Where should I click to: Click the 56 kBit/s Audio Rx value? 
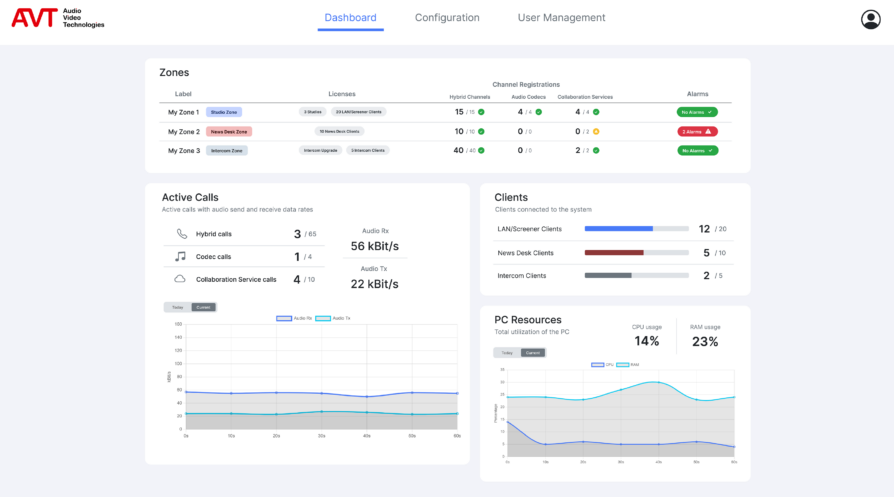(x=375, y=246)
